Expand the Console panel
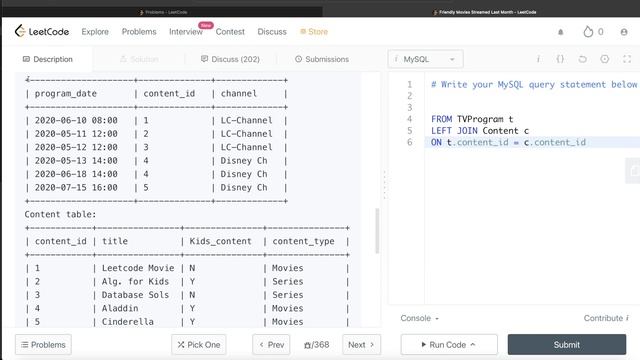This screenshot has width=640, height=360. tap(419, 318)
